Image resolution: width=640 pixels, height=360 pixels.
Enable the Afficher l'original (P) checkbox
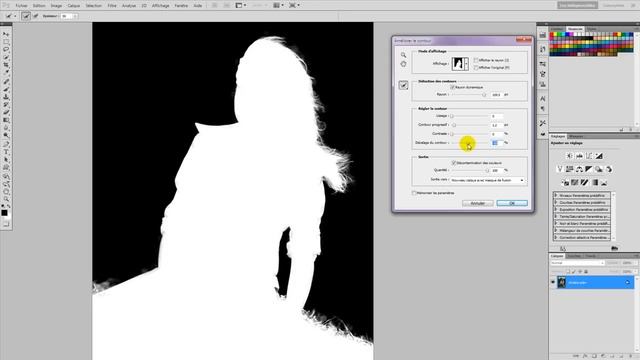point(476,67)
